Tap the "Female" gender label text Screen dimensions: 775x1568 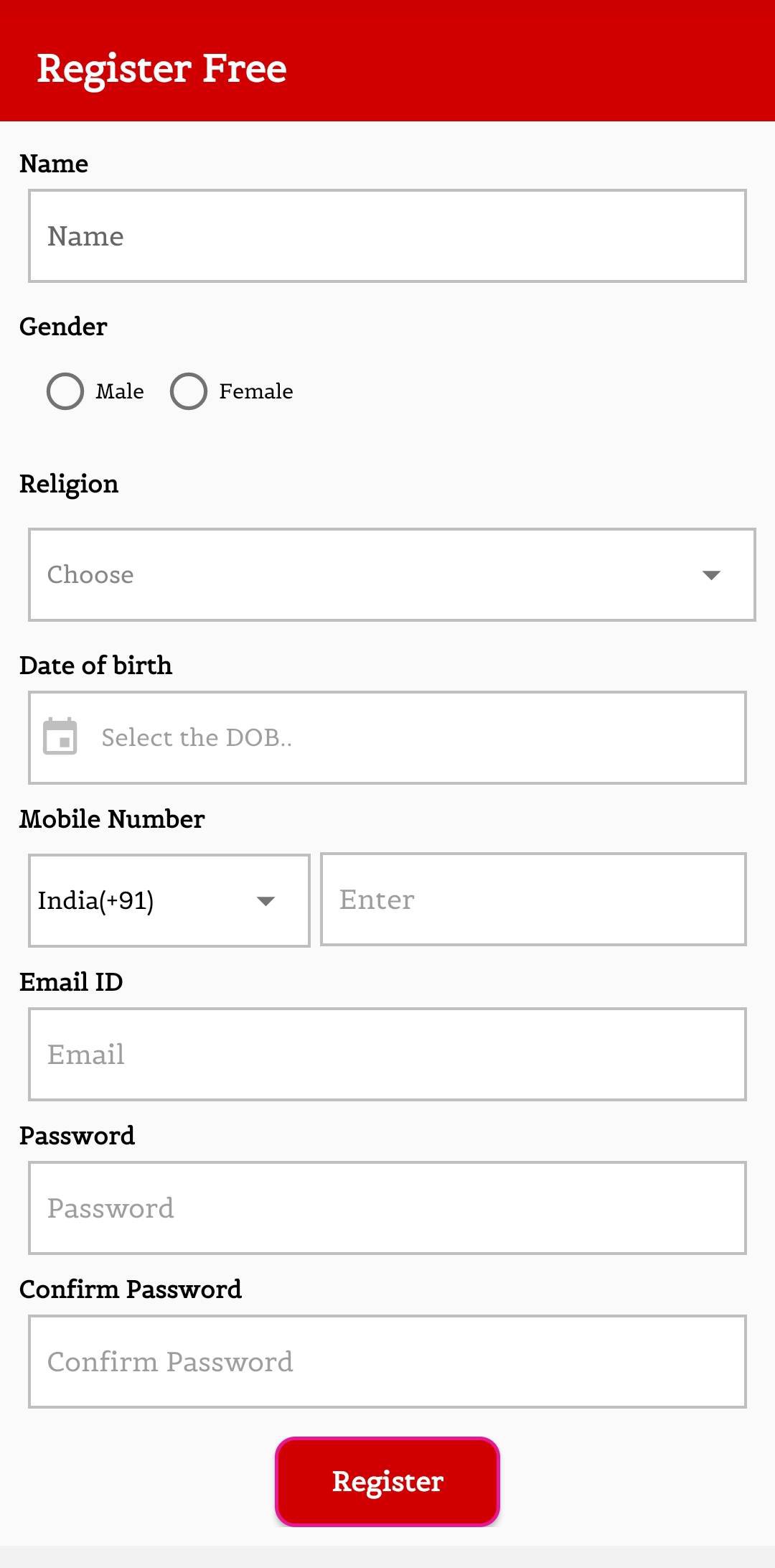coord(256,391)
